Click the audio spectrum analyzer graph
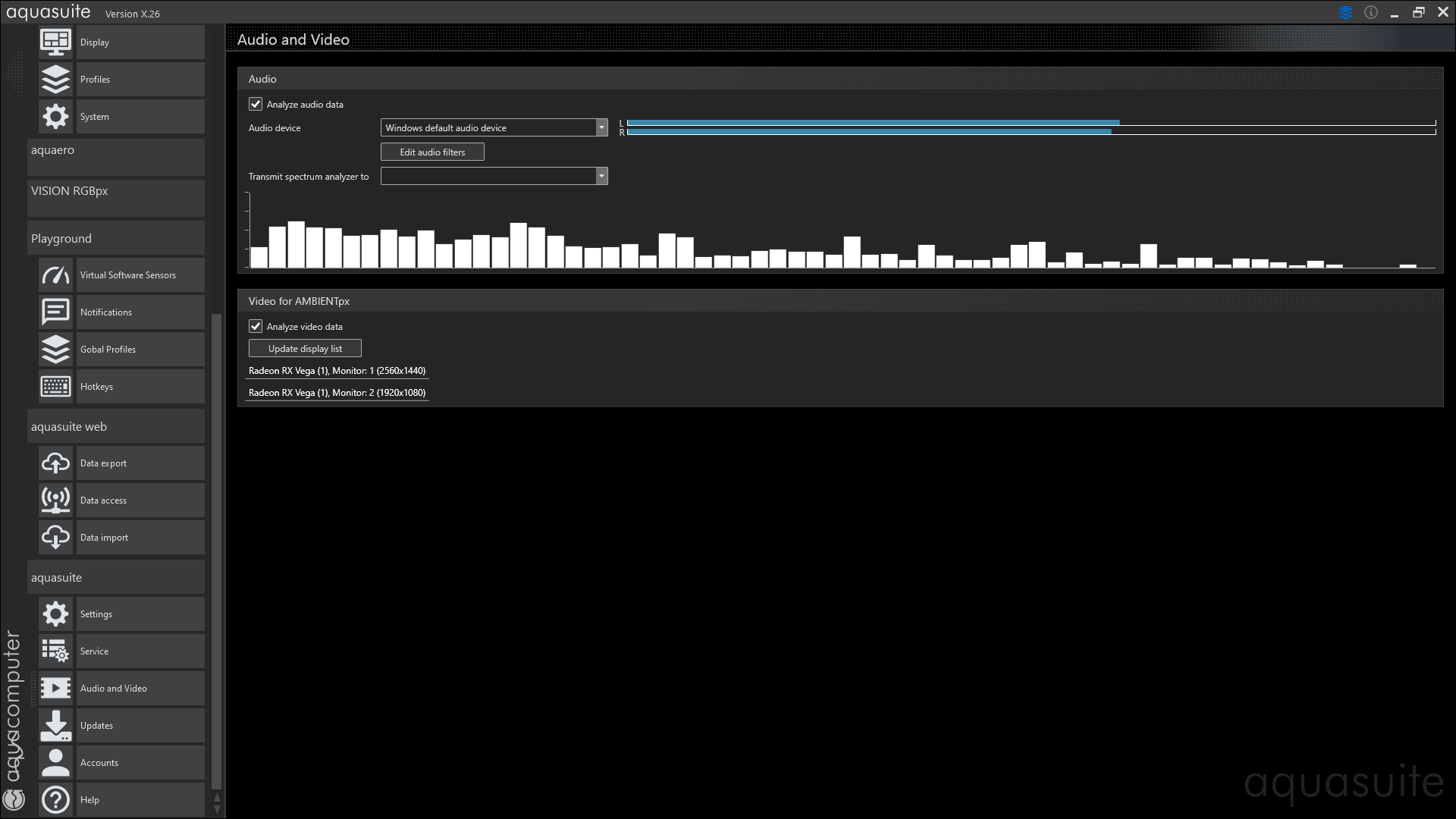 tap(840, 231)
